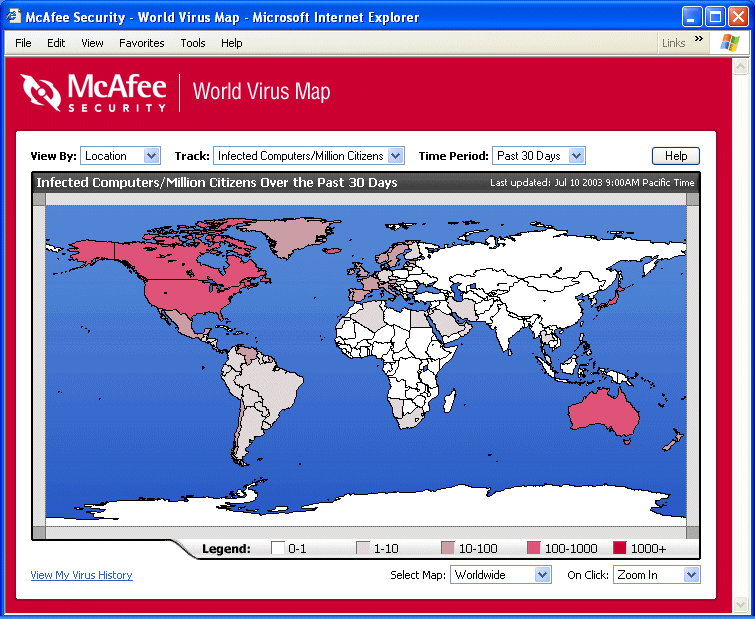Click the page scrollbar down arrow
Image resolution: width=755 pixels, height=619 pixels.
[x=740, y=604]
